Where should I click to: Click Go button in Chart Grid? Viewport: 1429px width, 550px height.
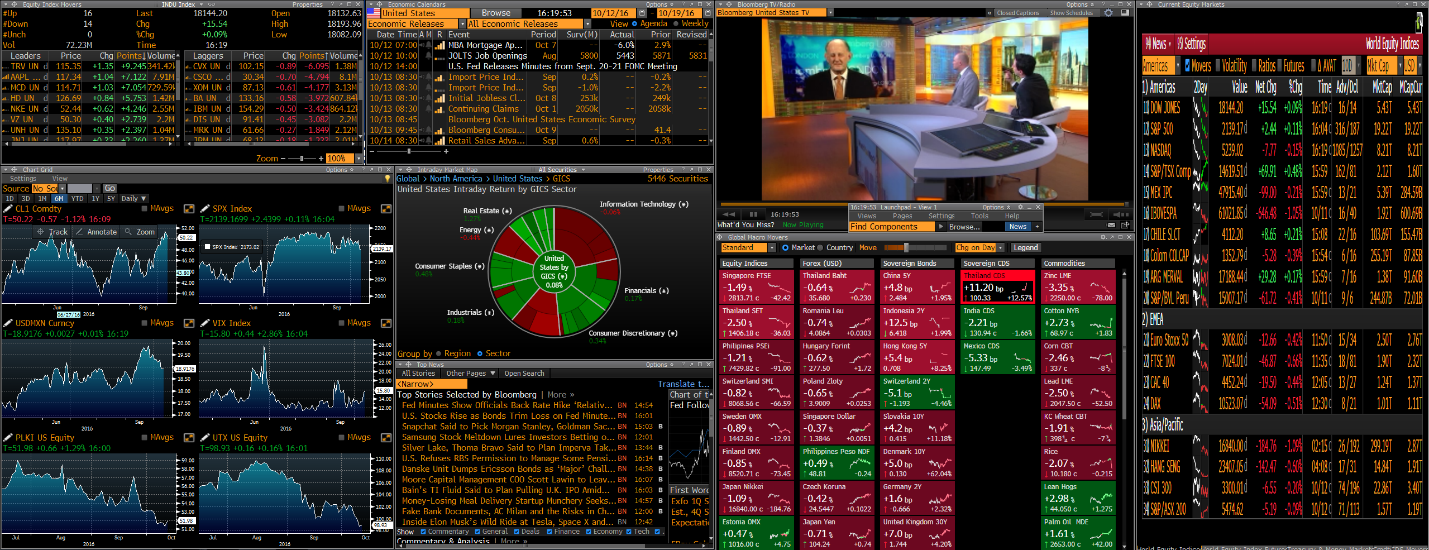pyautogui.click(x=109, y=188)
